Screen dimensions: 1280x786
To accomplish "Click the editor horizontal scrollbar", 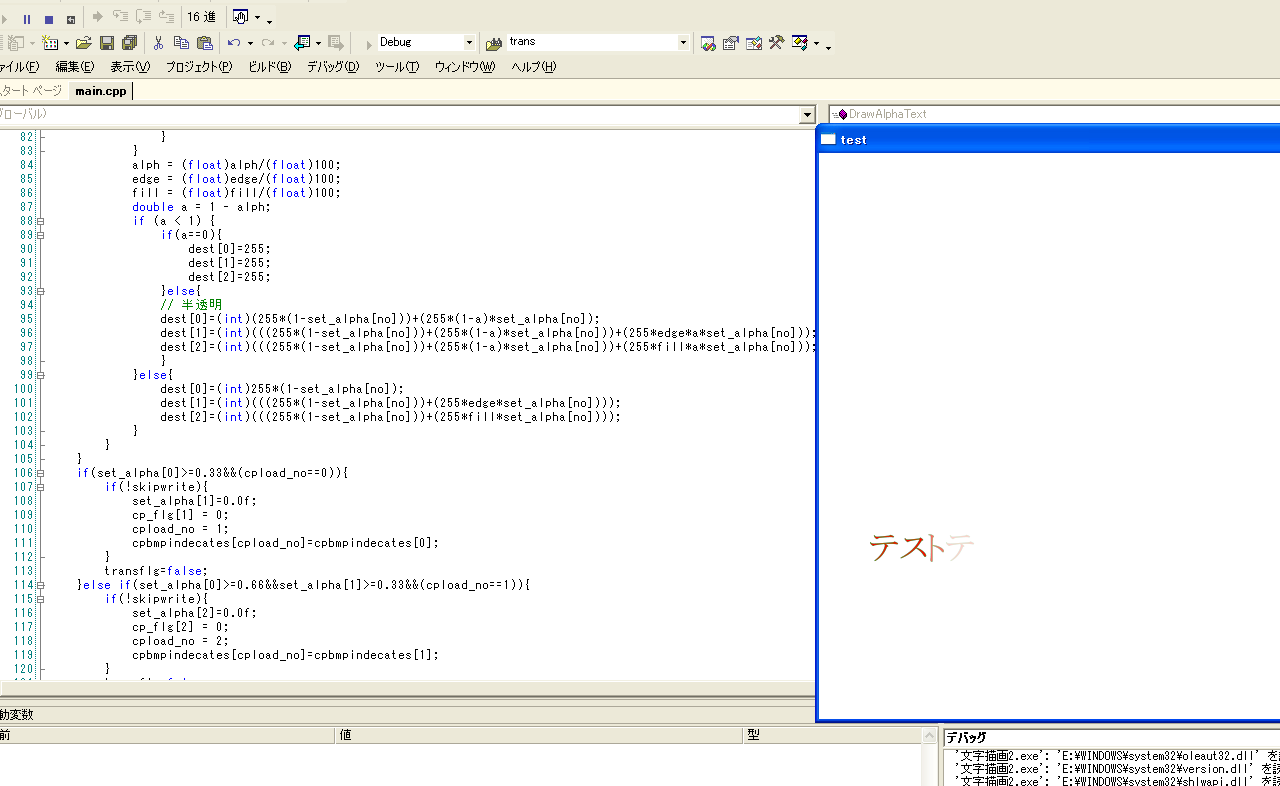I will 407,688.
